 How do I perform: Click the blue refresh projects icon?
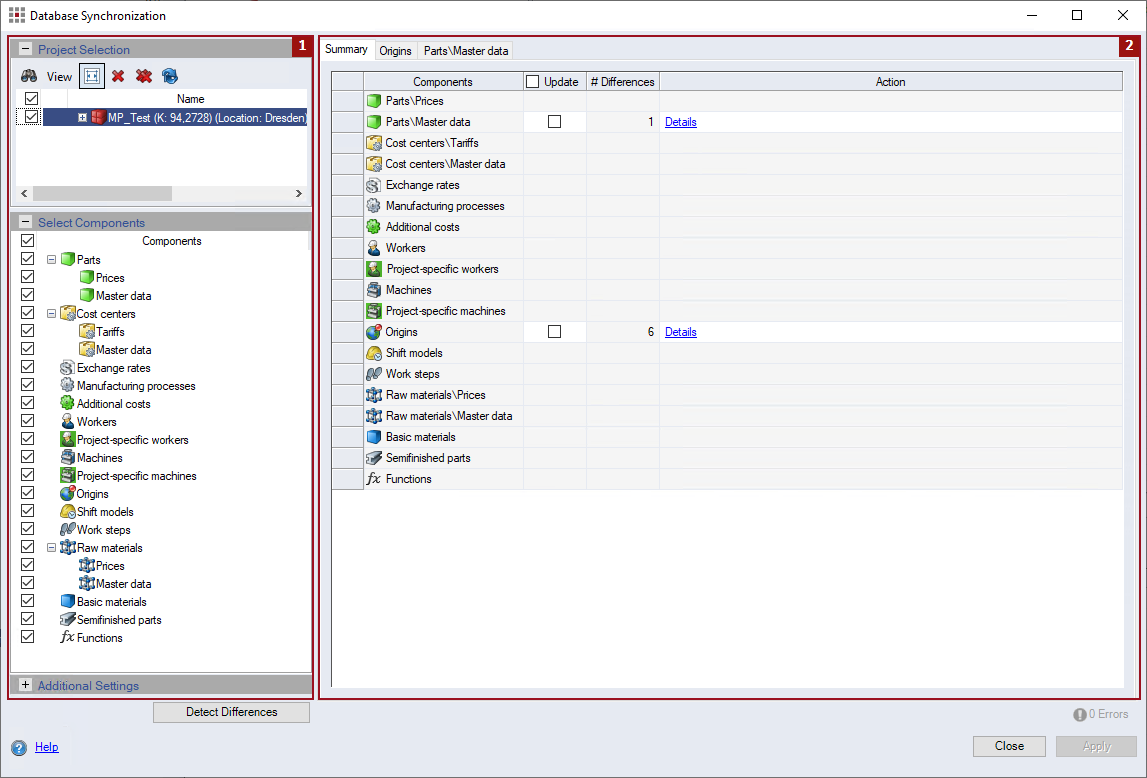click(170, 76)
